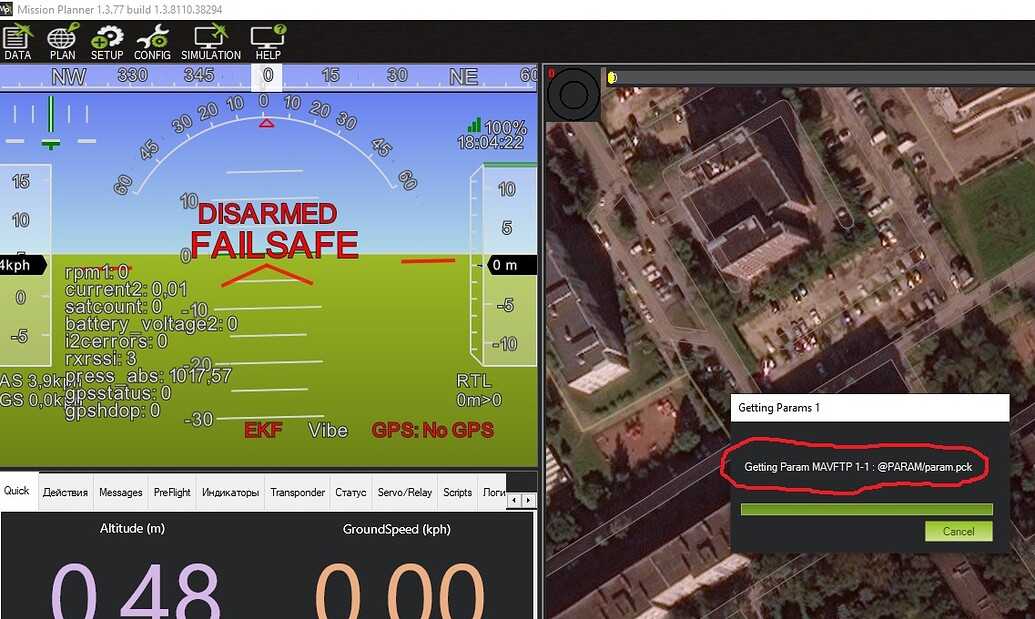This screenshot has width=1035, height=619.
Task: Cancel the Getting Params dialog
Action: [958, 531]
